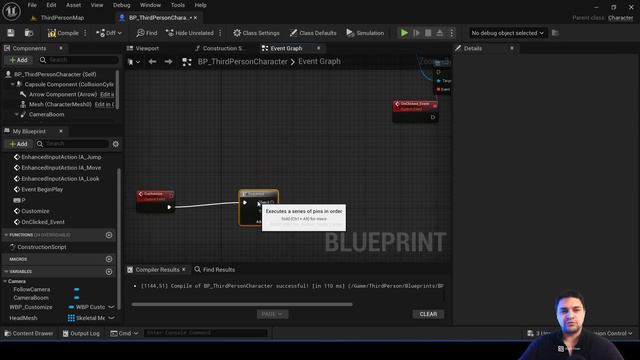Open Class Defaults
640x360 pixels.
(x=313, y=33)
